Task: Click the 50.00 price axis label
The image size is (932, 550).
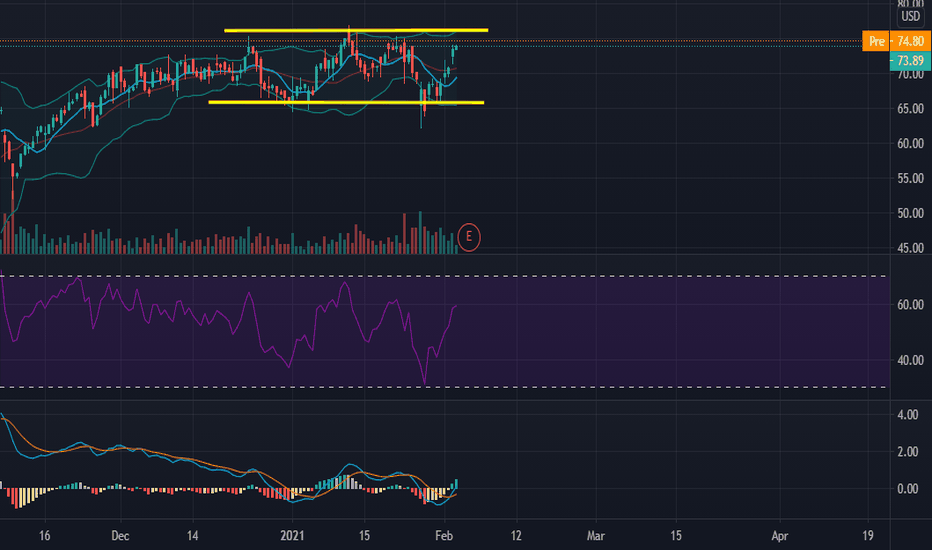Action: click(x=910, y=213)
